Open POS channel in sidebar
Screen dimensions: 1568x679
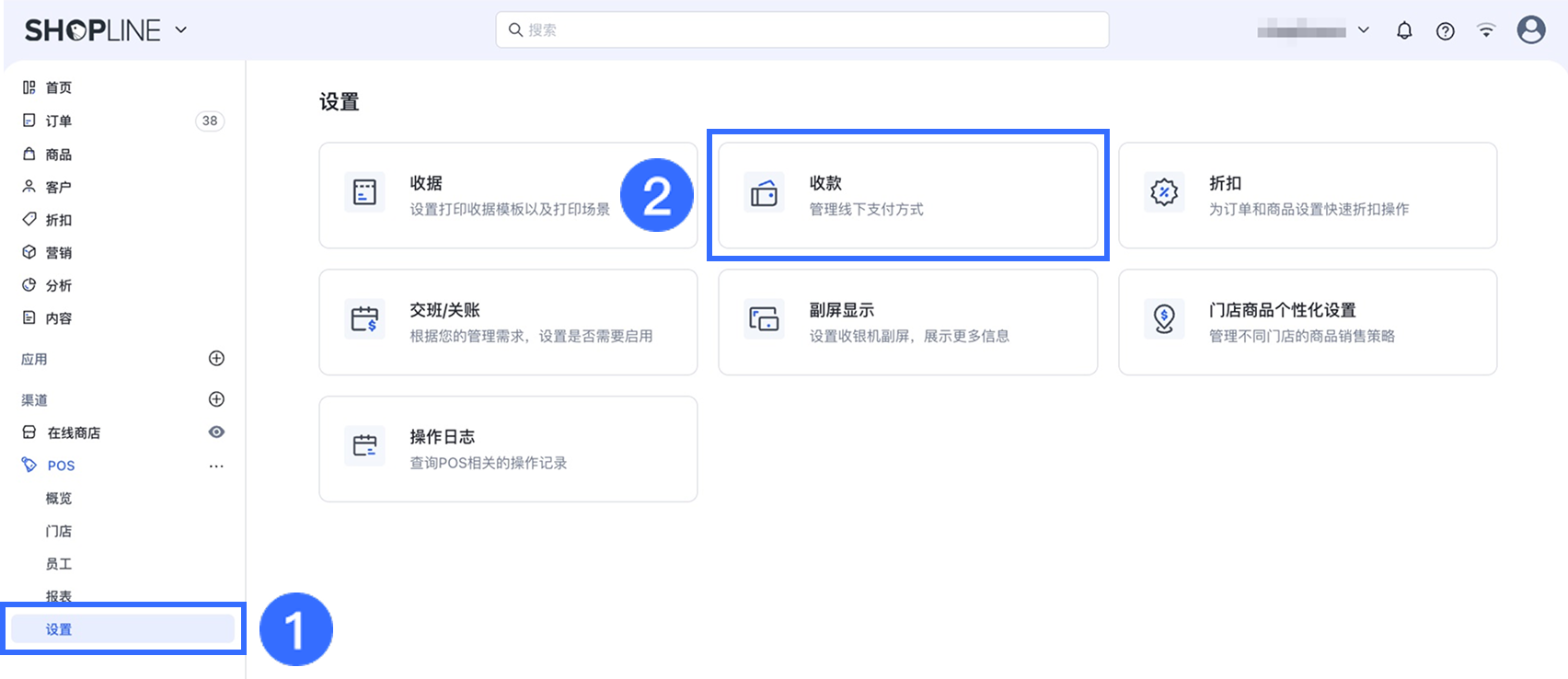pos(62,466)
